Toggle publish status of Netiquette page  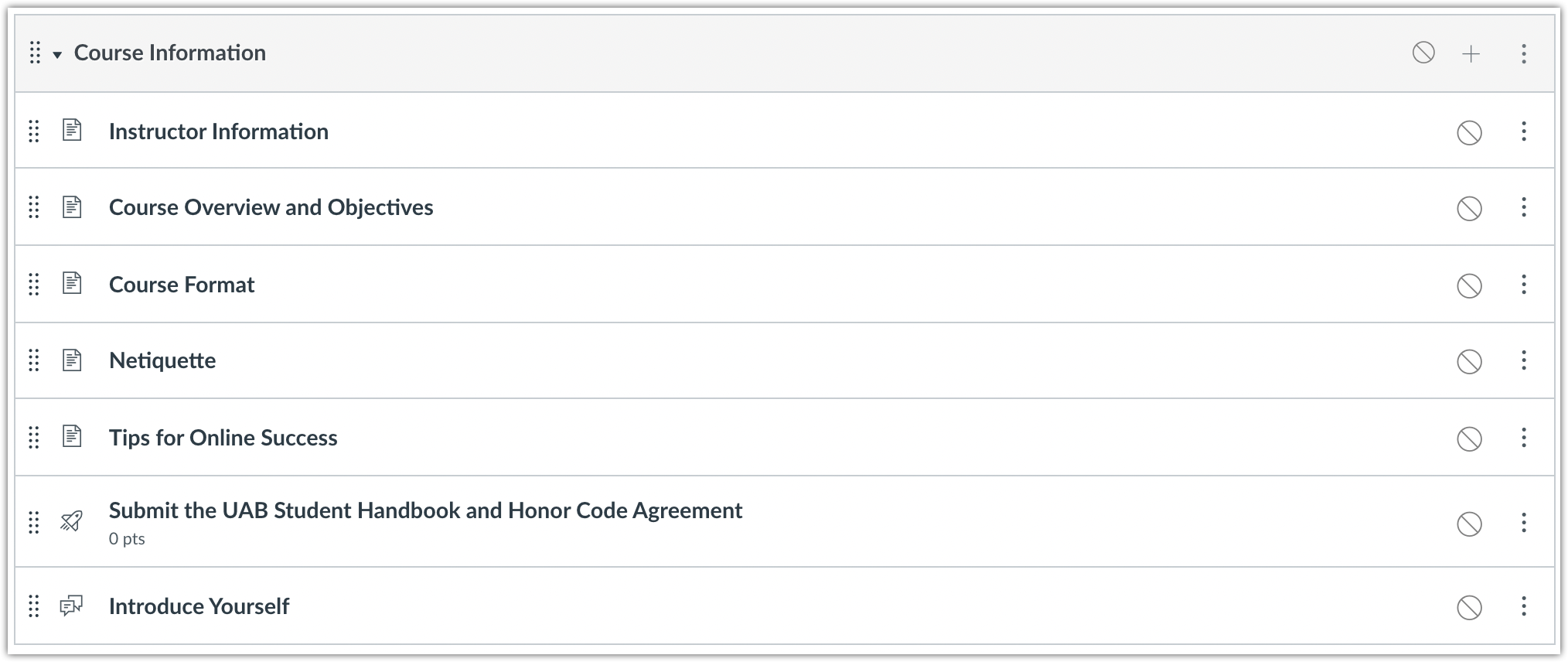click(x=1469, y=361)
